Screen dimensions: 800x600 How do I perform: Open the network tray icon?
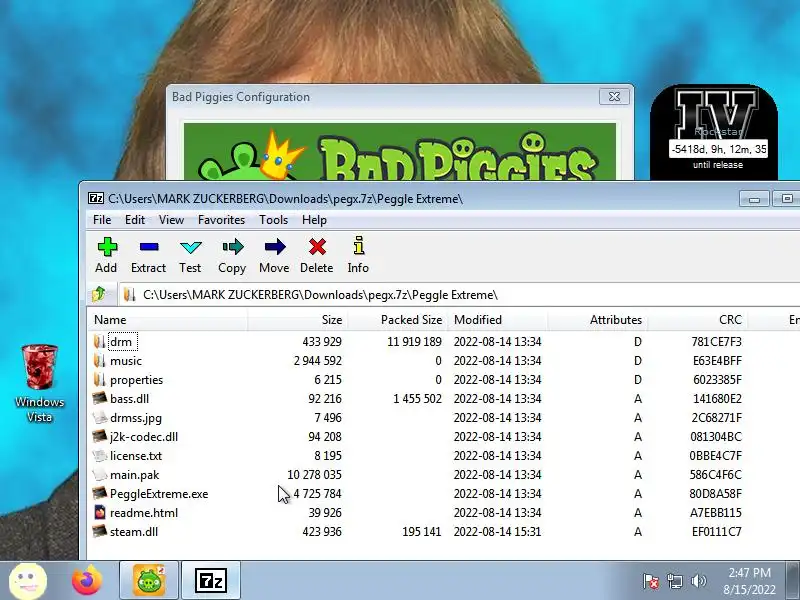point(674,581)
